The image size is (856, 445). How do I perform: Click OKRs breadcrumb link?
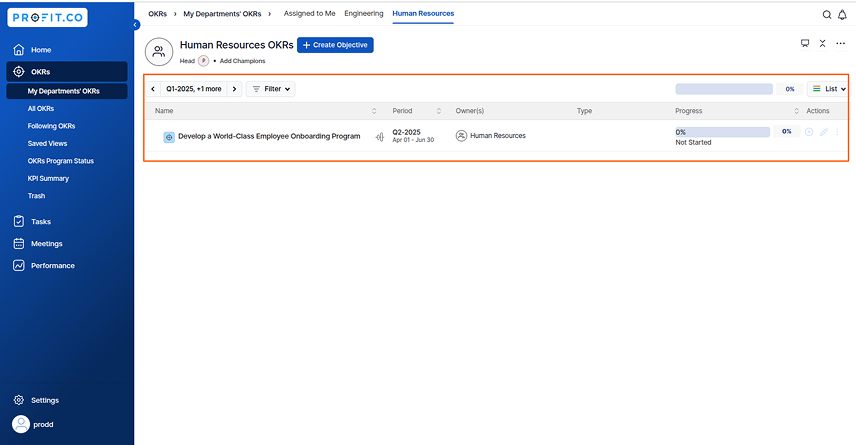[157, 14]
